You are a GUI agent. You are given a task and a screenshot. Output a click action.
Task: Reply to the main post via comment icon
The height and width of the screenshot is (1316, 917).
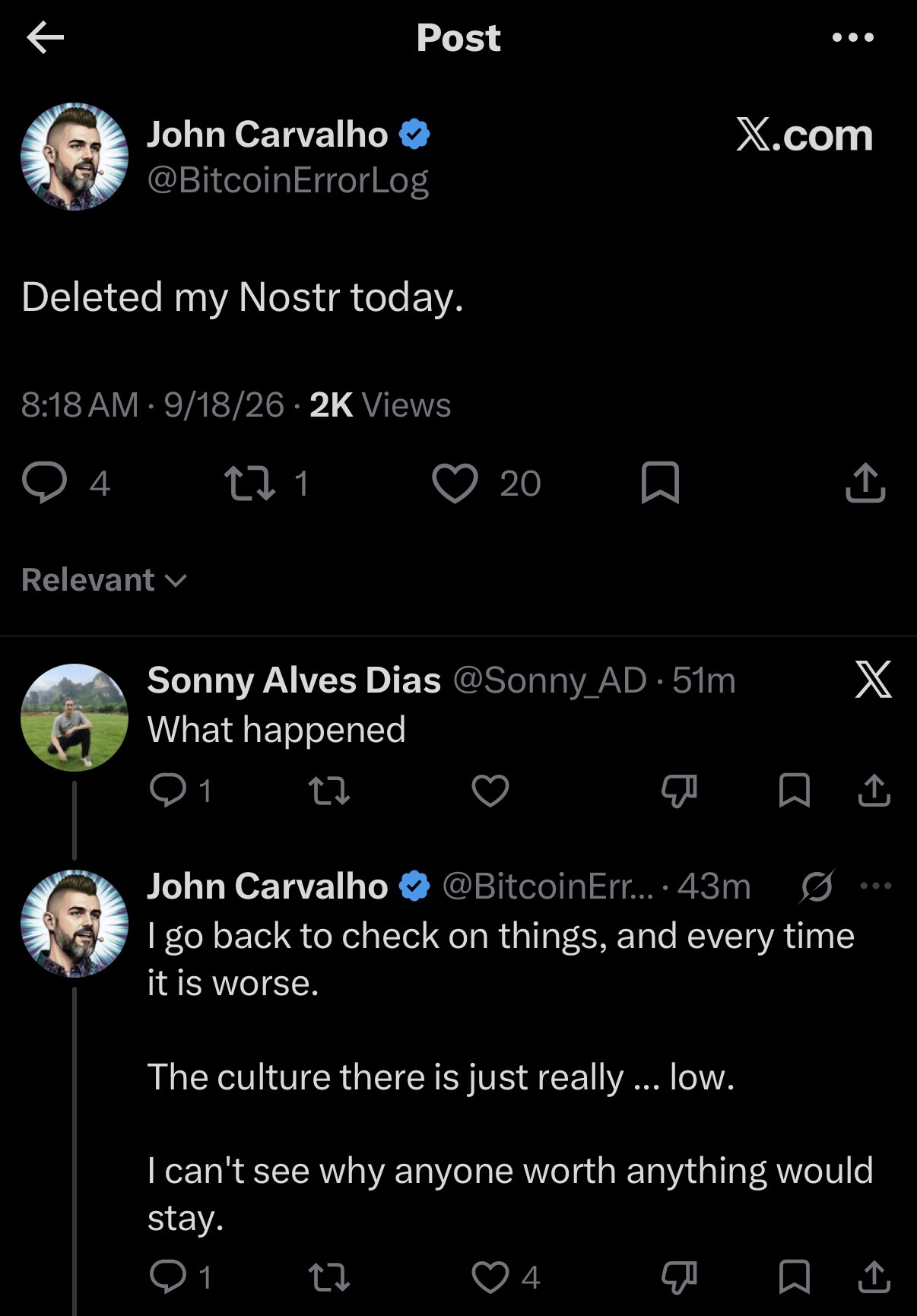45,484
